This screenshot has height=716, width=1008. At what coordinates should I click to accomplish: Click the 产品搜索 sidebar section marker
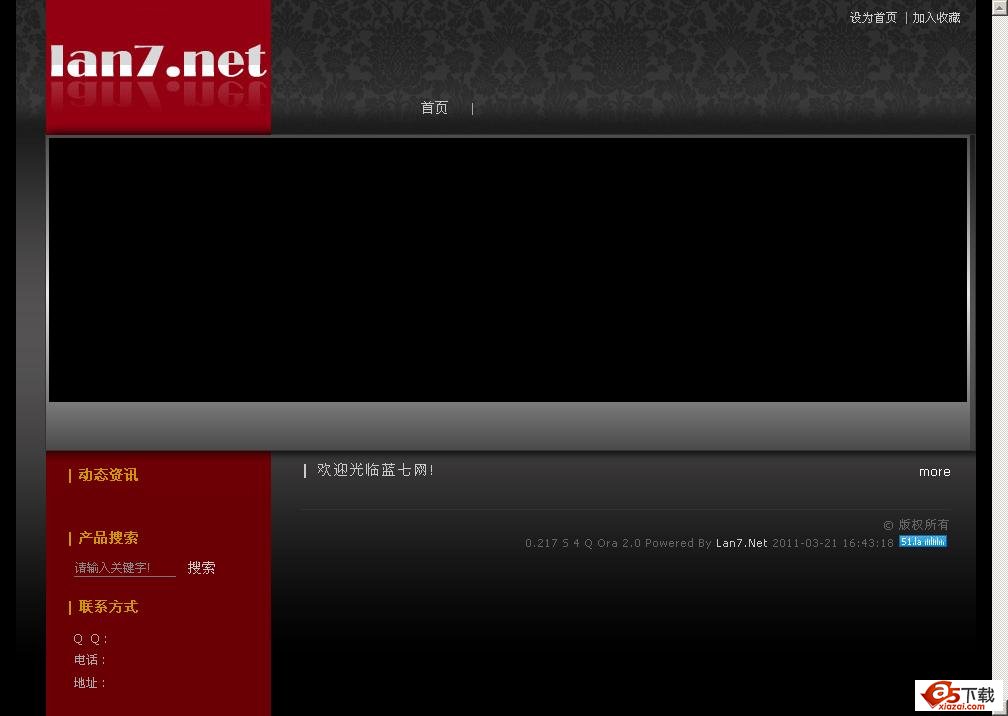[x=108, y=537]
